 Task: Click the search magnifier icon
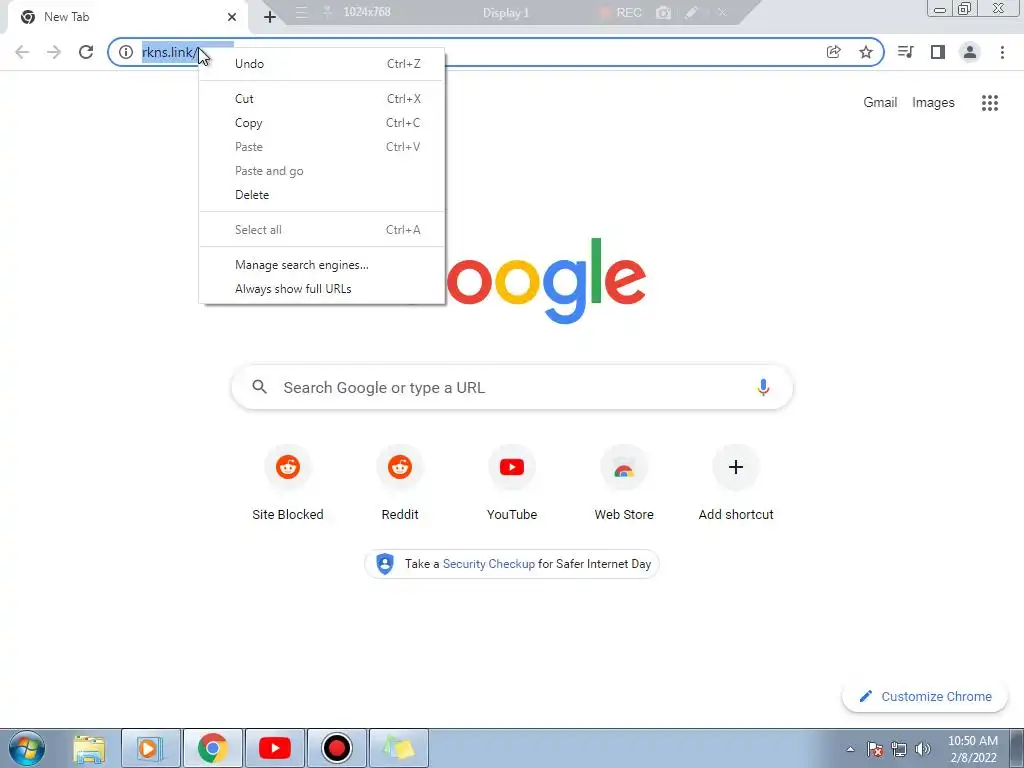coord(259,387)
